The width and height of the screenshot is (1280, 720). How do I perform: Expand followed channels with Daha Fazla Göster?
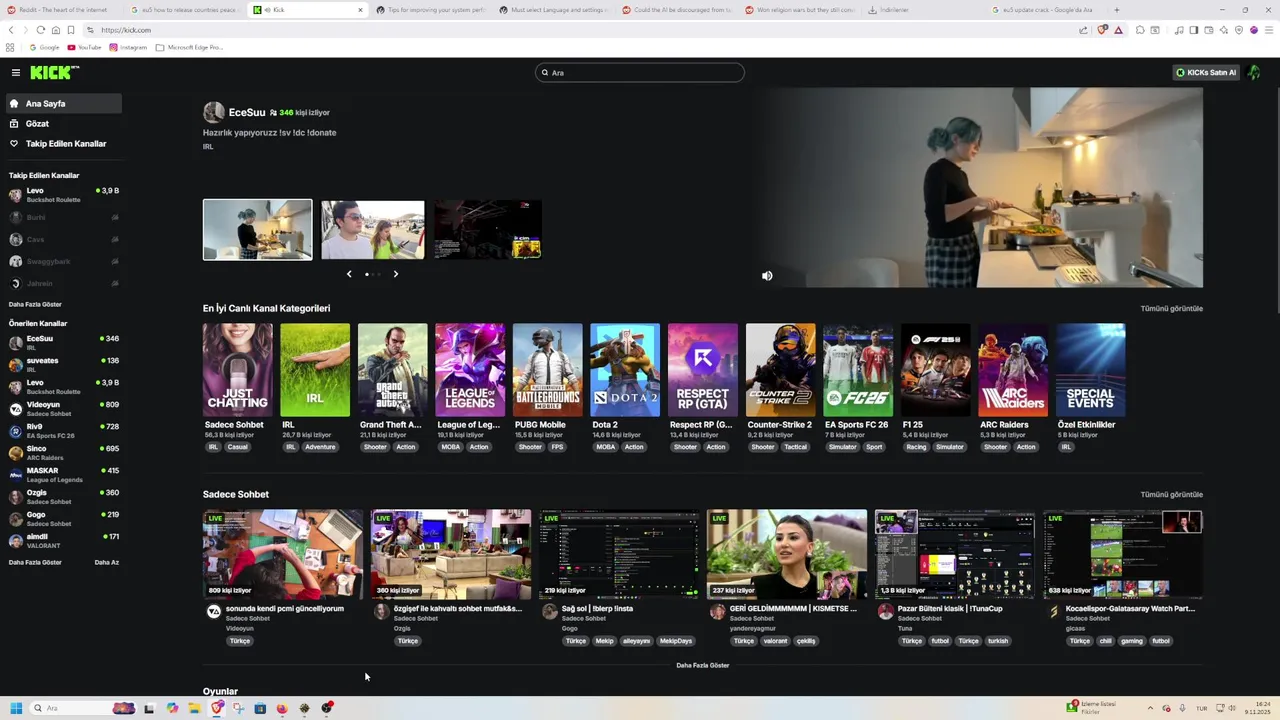(35, 304)
